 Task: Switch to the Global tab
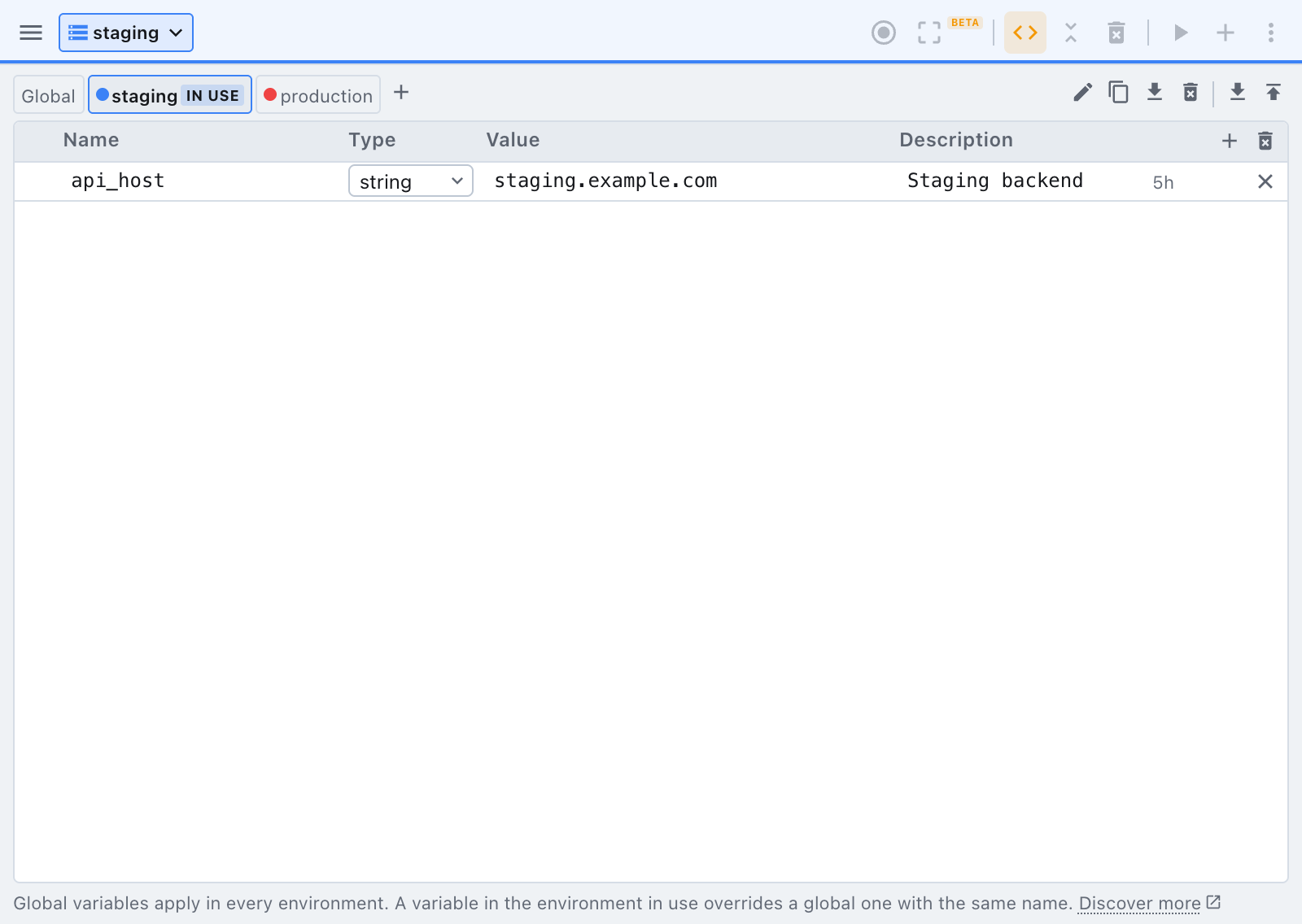[49, 95]
